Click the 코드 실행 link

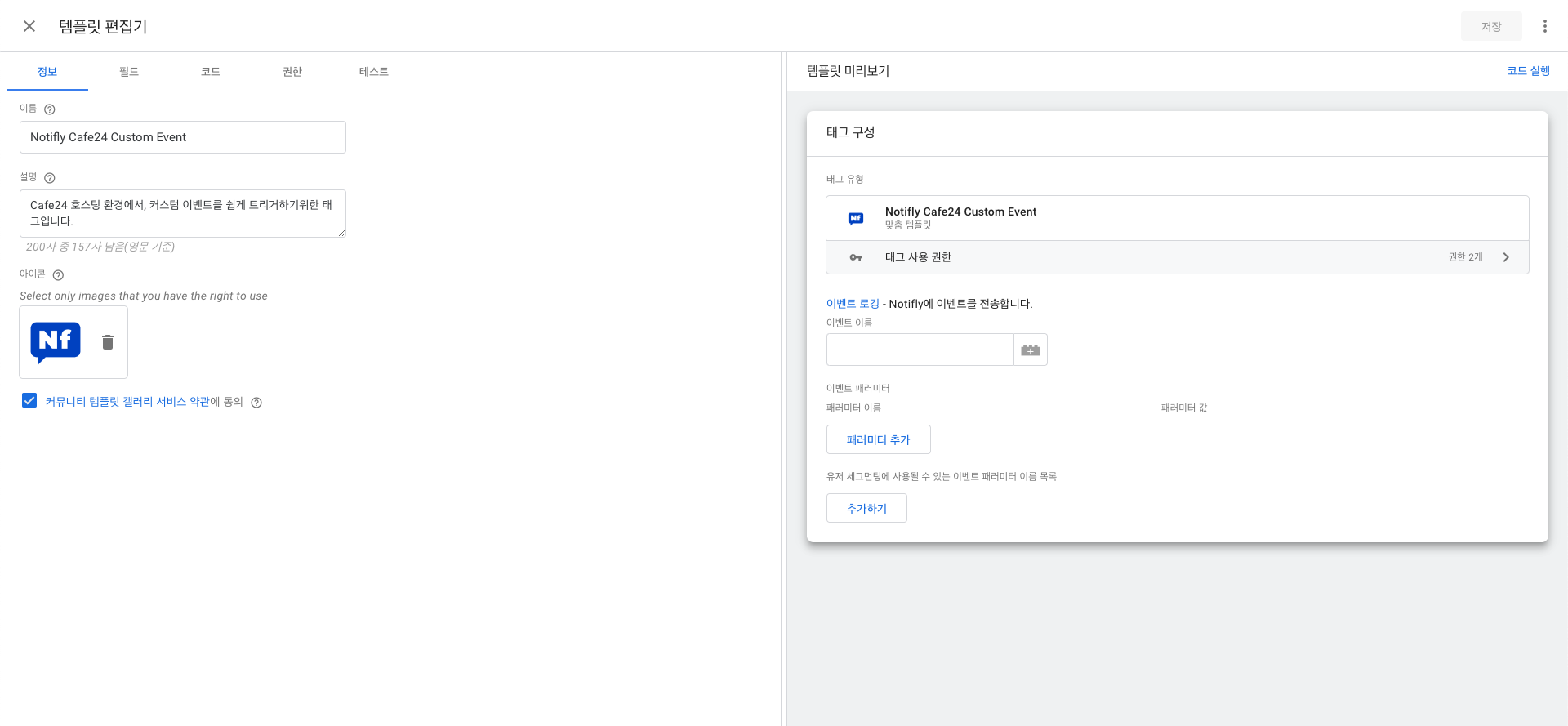pyautogui.click(x=1528, y=71)
